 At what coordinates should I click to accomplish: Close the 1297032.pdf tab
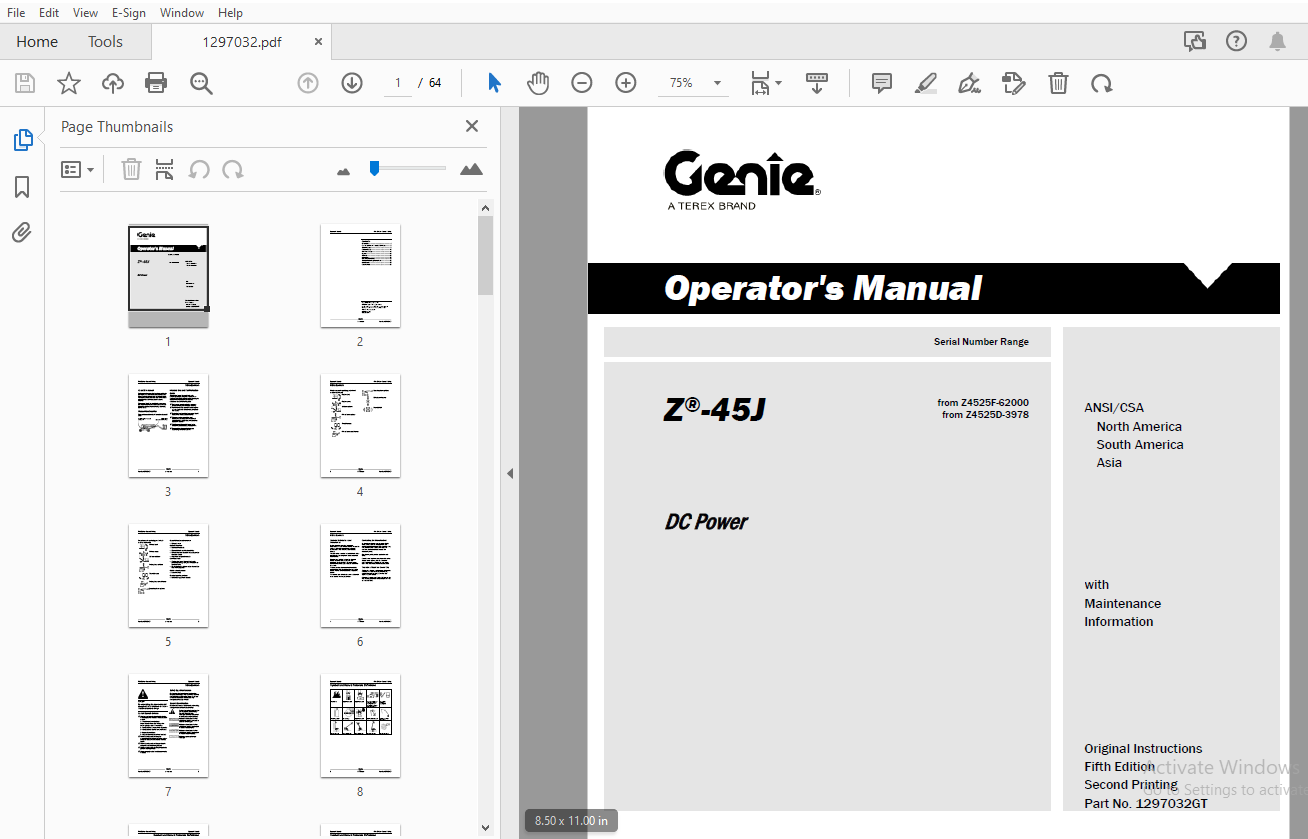[319, 42]
